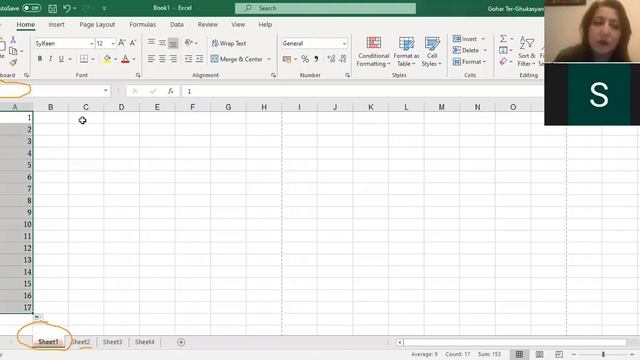Apply the red Font Color

(125, 59)
